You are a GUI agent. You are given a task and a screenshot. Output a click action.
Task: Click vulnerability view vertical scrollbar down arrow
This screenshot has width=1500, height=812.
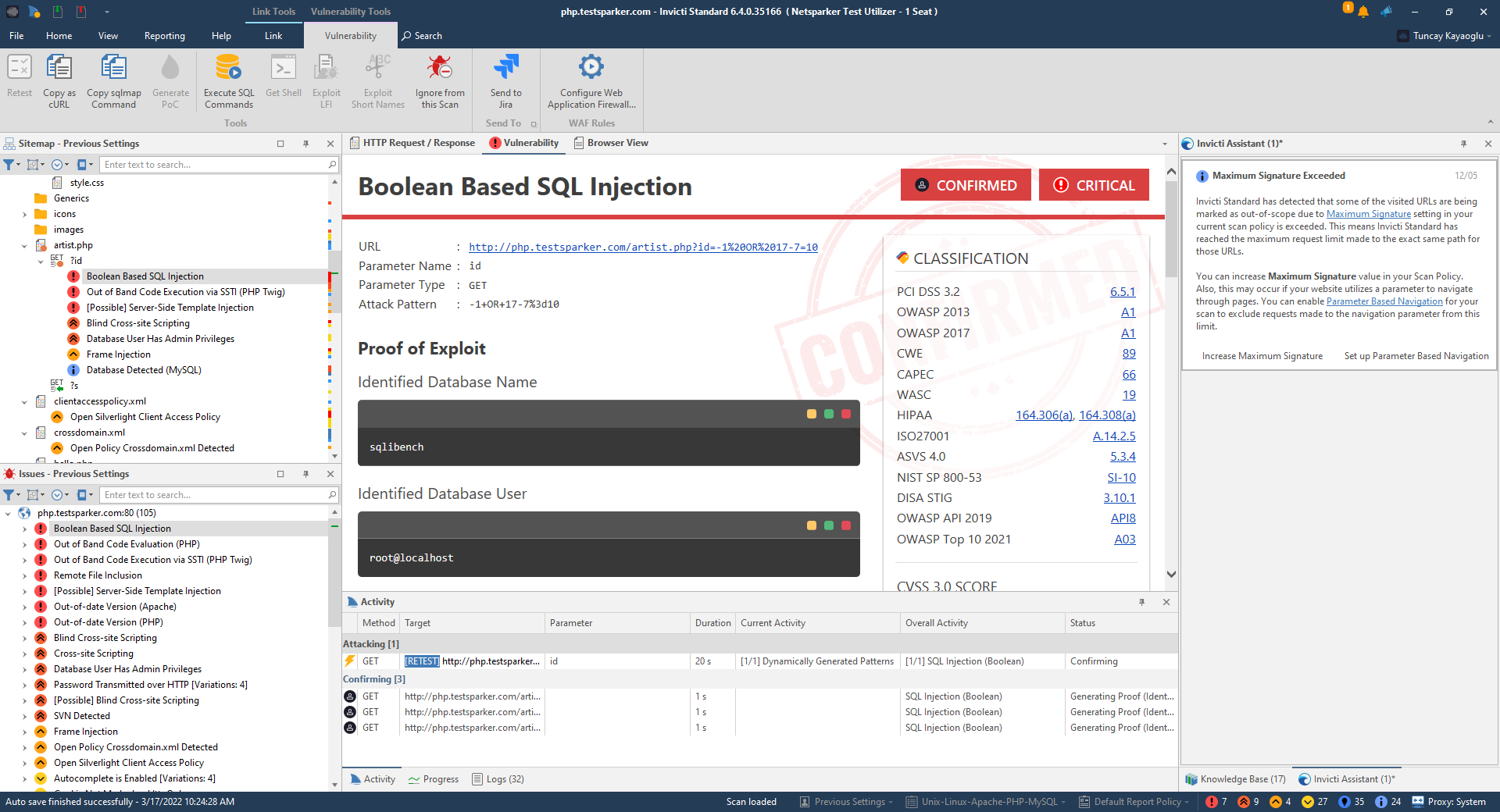[x=1171, y=574]
